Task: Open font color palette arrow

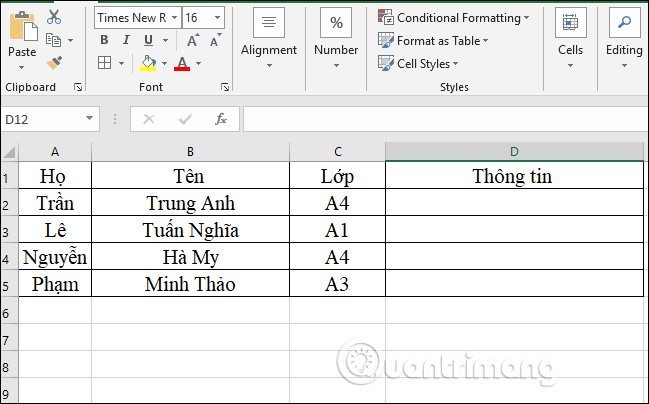Action: (x=199, y=63)
